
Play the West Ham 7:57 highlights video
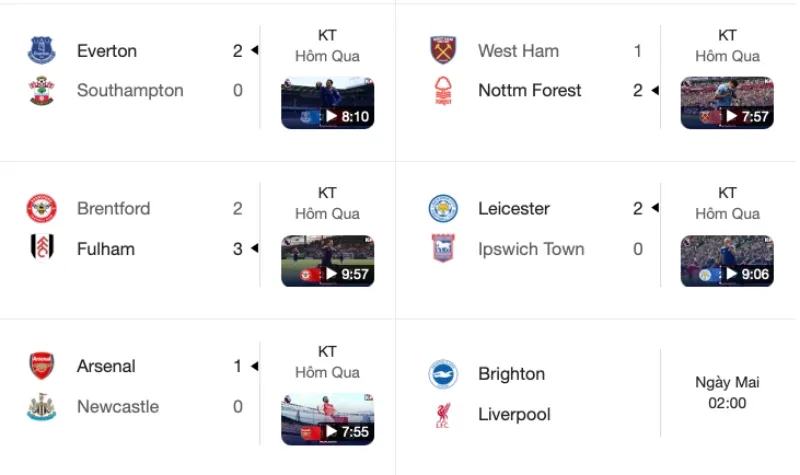point(727,103)
